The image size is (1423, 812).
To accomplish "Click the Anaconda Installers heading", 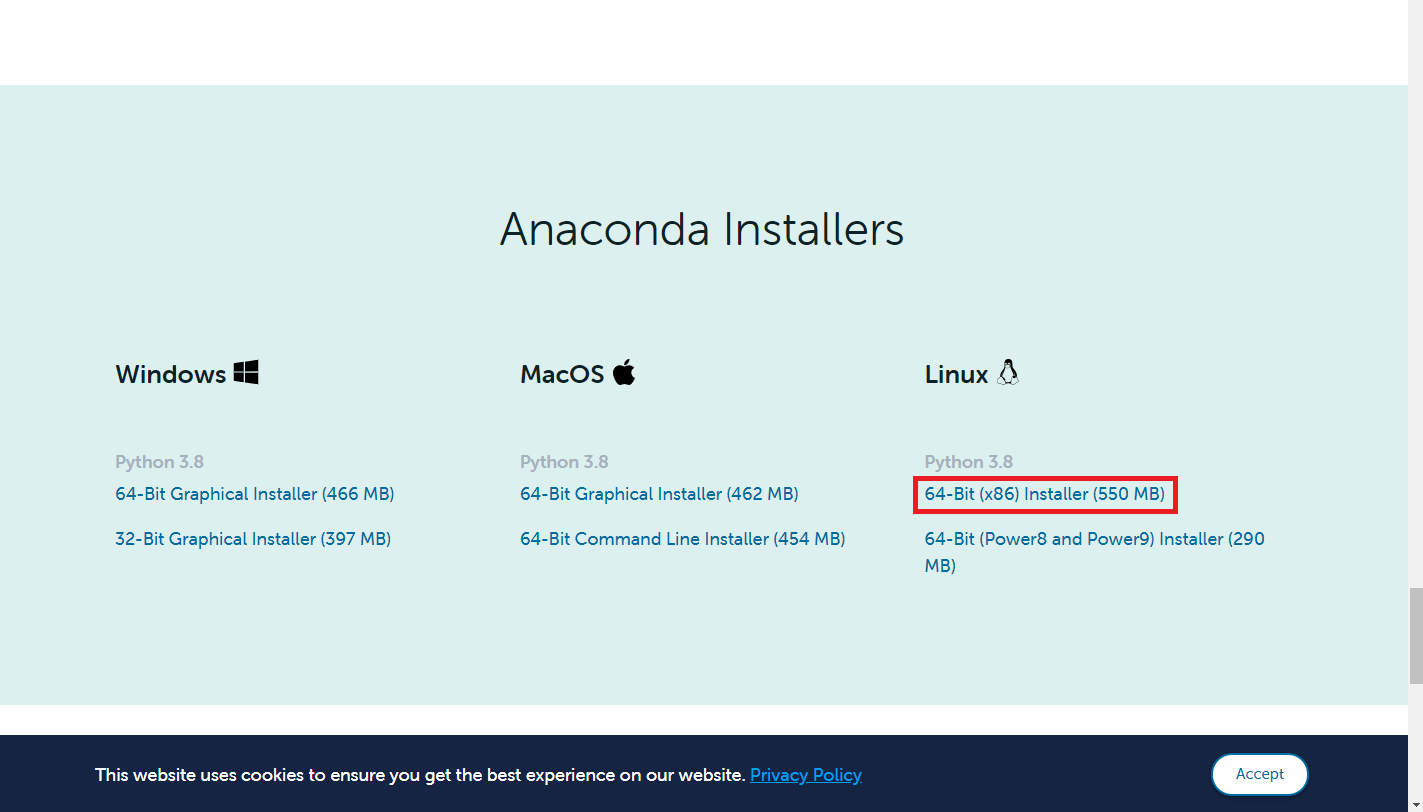I will coord(702,229).
